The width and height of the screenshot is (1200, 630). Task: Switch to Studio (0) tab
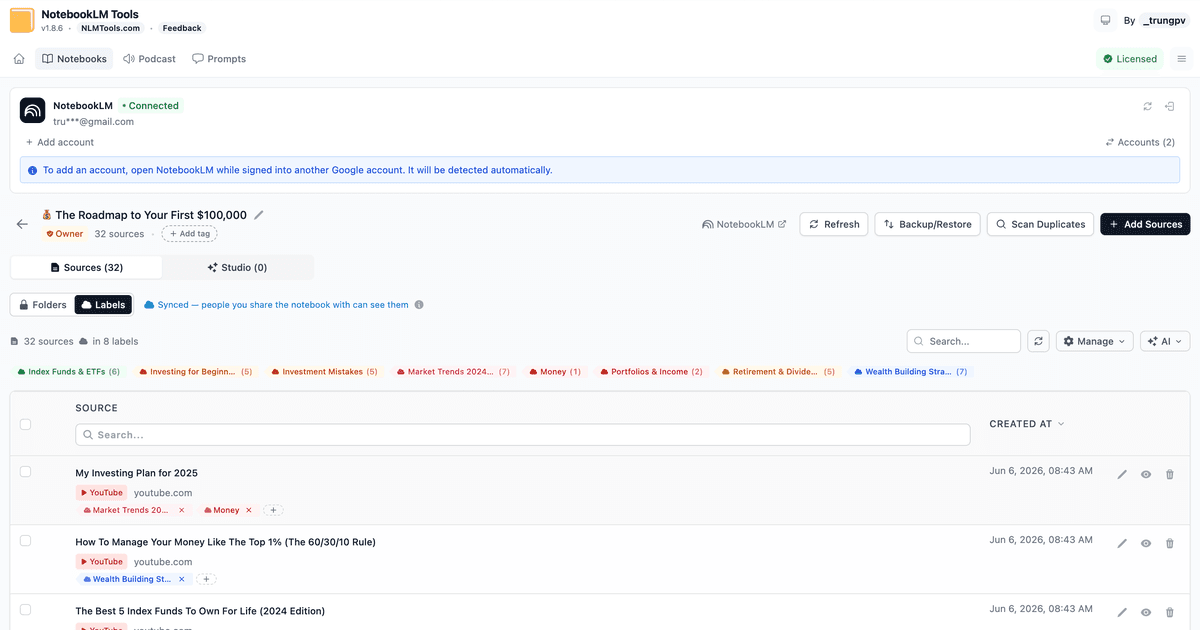[x=237, y=267]
